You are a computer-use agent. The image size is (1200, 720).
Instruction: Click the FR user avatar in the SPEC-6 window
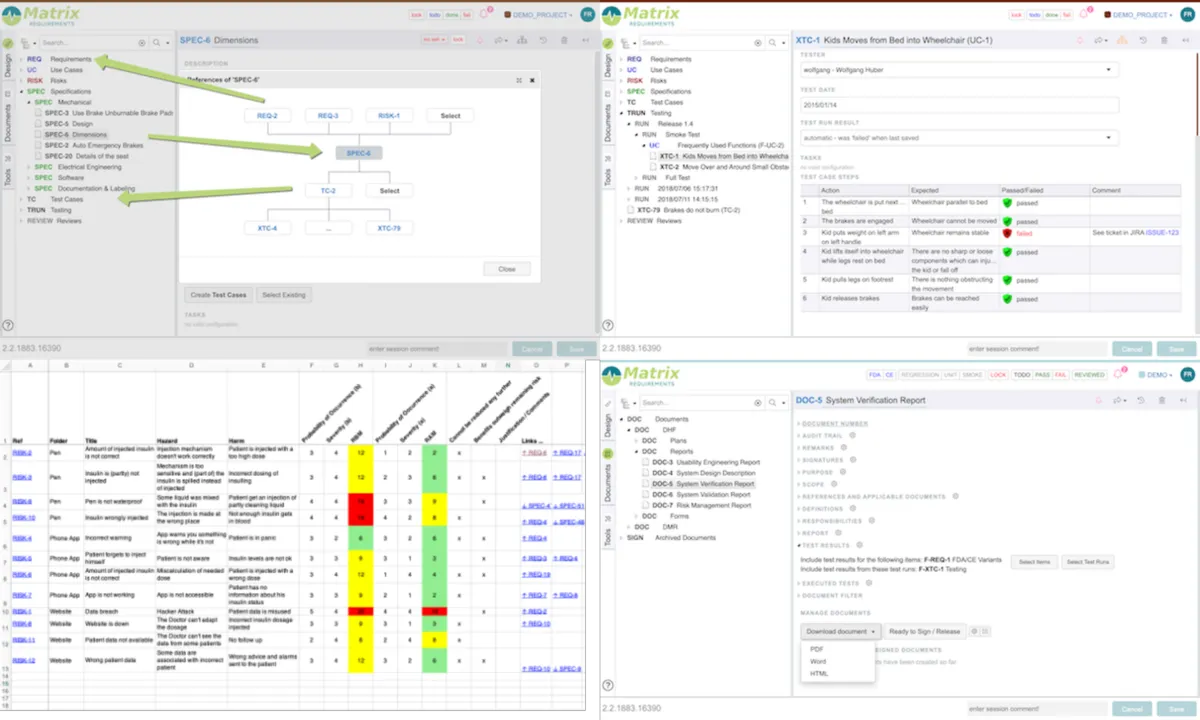pyautogui.click(x=587, y=14)
